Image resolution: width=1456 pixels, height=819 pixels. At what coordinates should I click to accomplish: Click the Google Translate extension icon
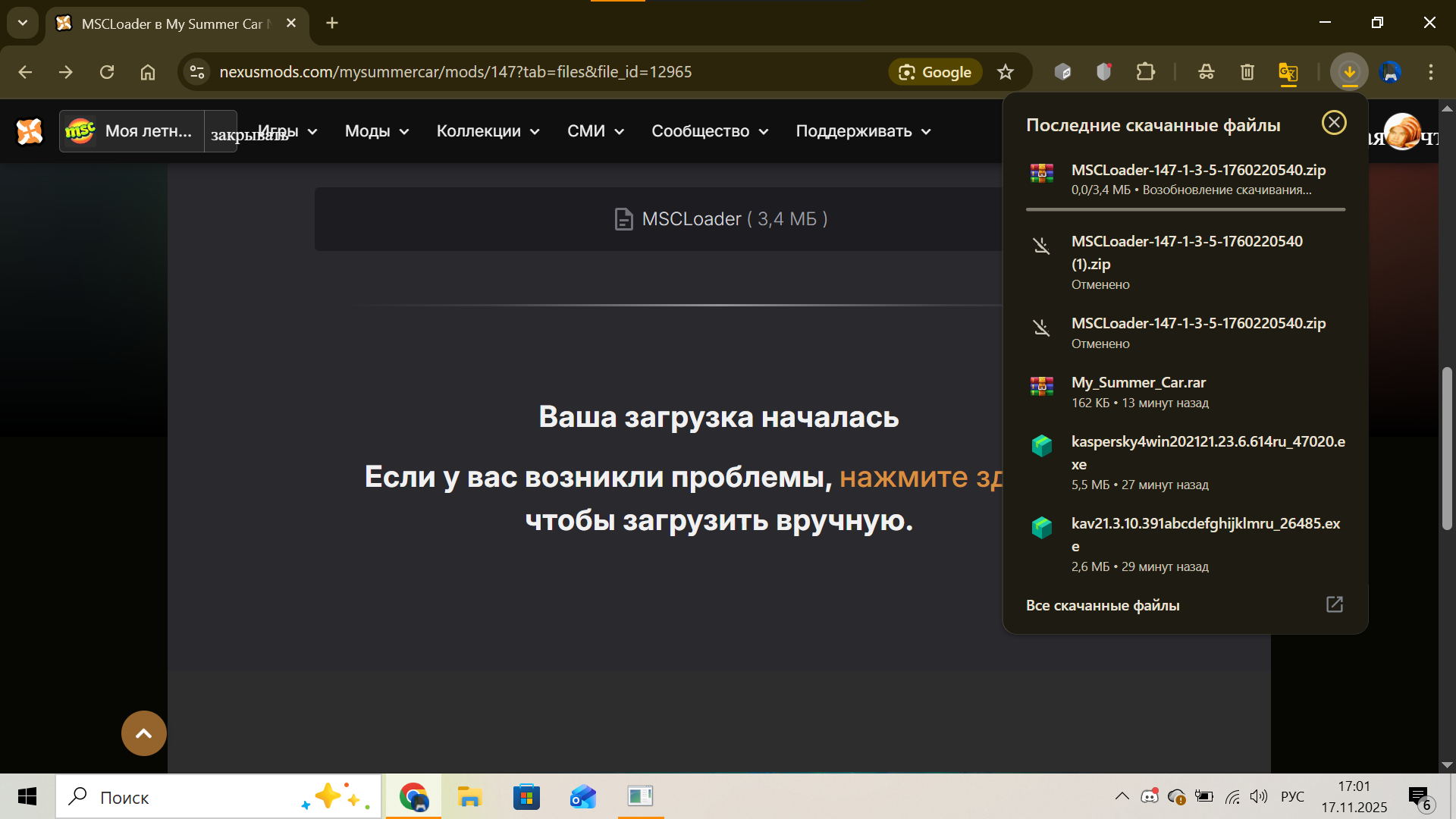[x=1288, y=72]
